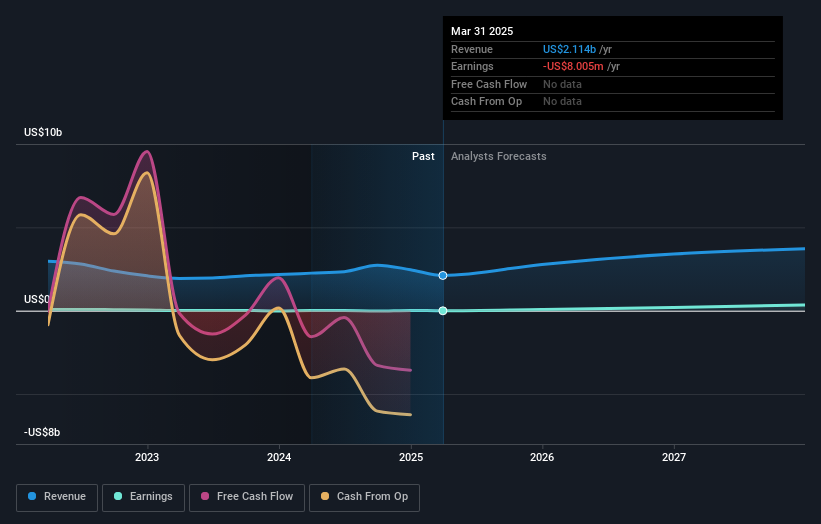
Task: Toggle the Free Cash Flow legend series
Action: [247, 497]
